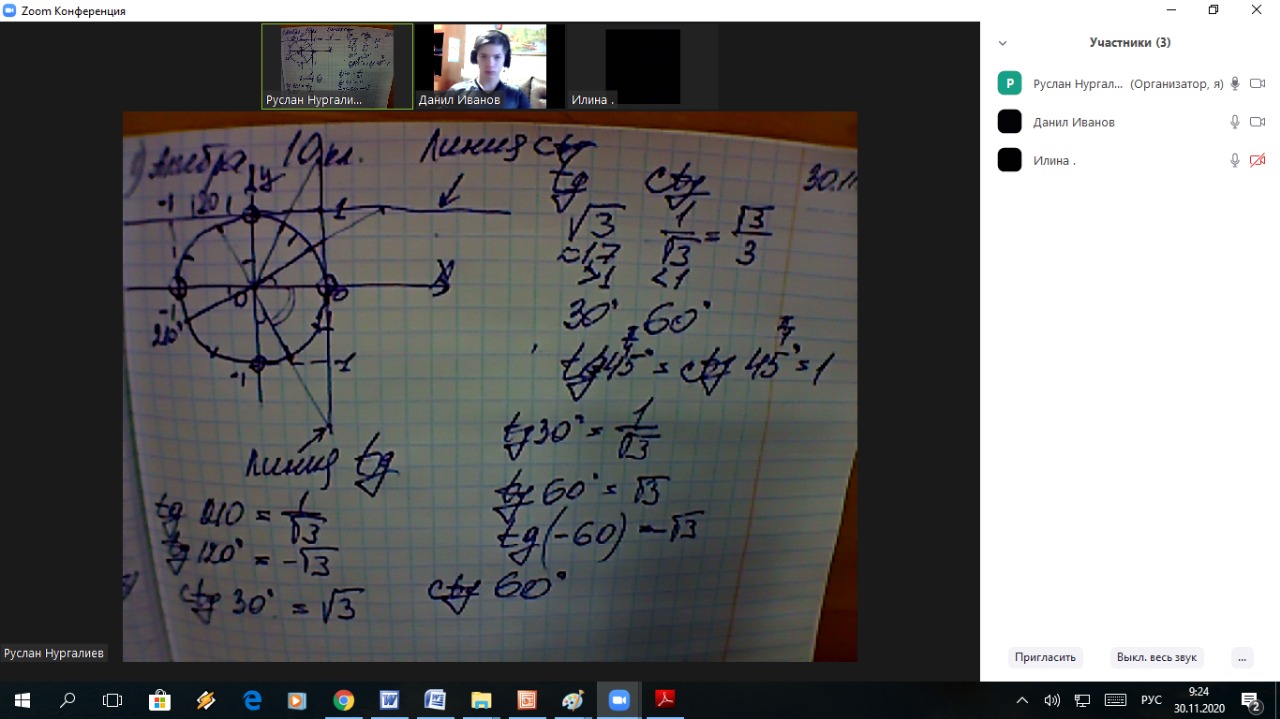Select Данил Иванов video thumbnail
The width and height of the screenshot is (1280, 719).
(490, 66)
